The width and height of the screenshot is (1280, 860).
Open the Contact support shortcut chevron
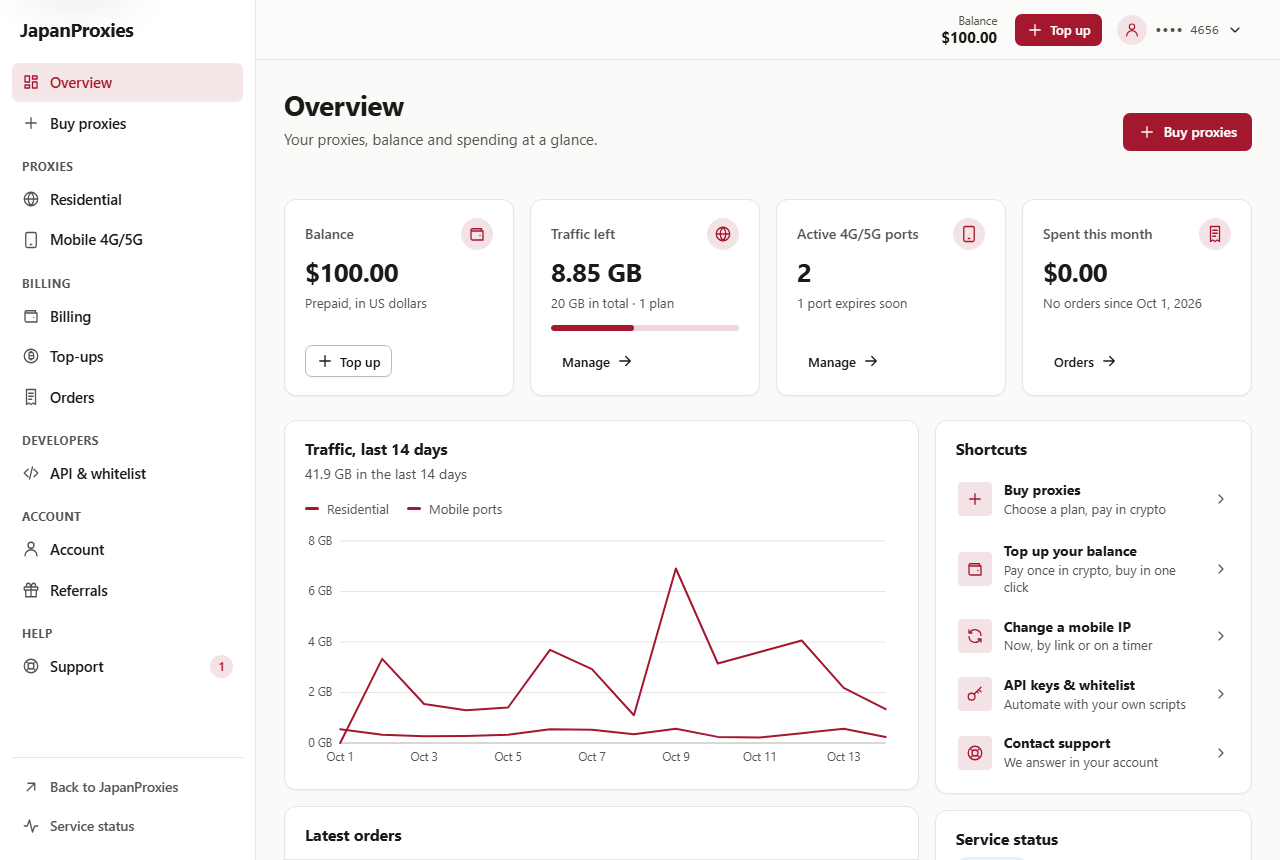pyautogui.click(x=1221, y=752)
